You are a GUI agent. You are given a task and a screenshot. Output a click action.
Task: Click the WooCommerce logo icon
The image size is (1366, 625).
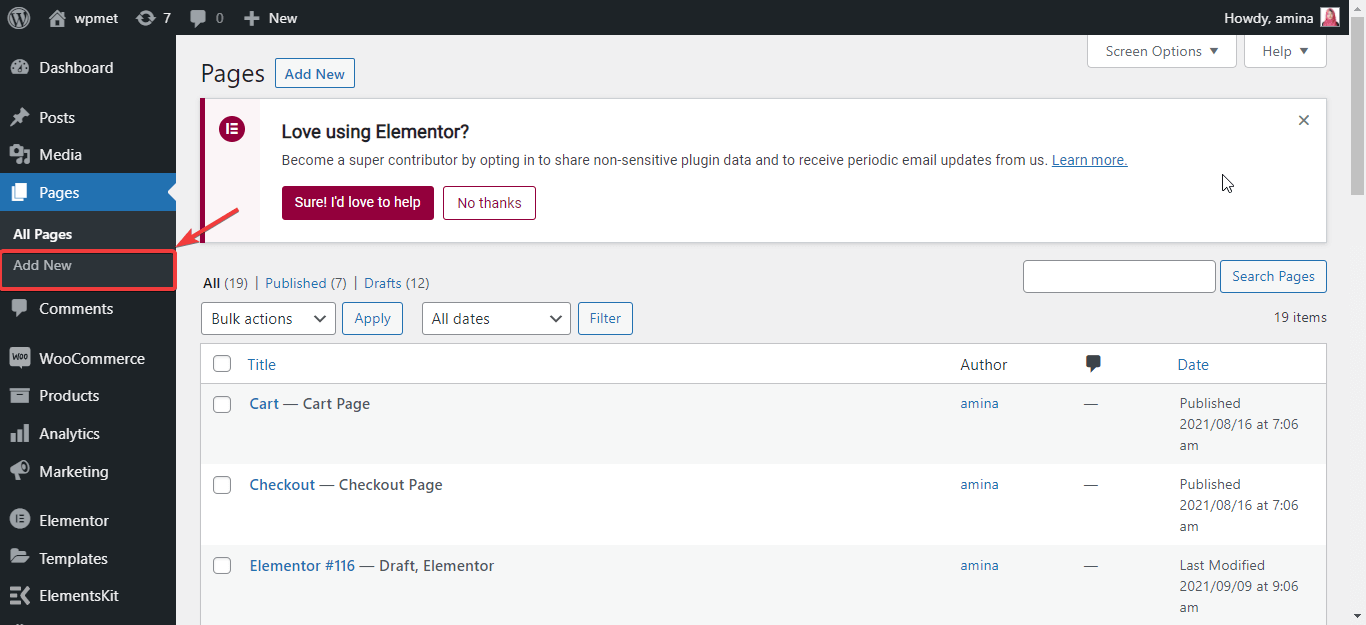click(19, 358)
